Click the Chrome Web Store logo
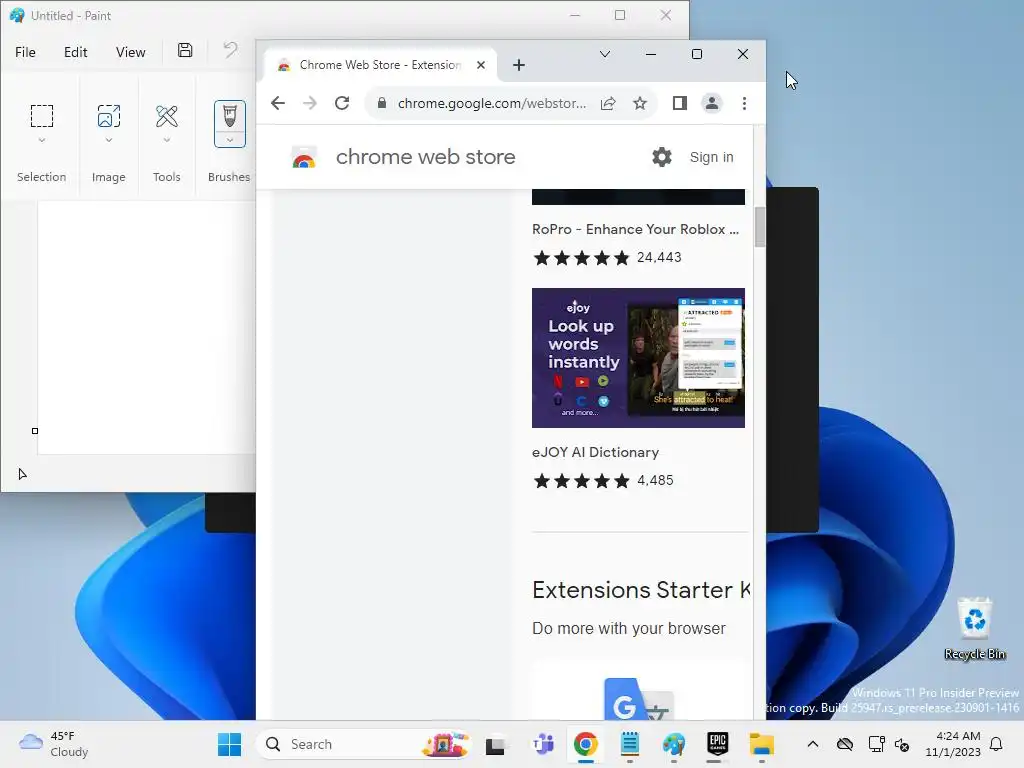The height and width of the screenshot is (768, 1024). 304,157
